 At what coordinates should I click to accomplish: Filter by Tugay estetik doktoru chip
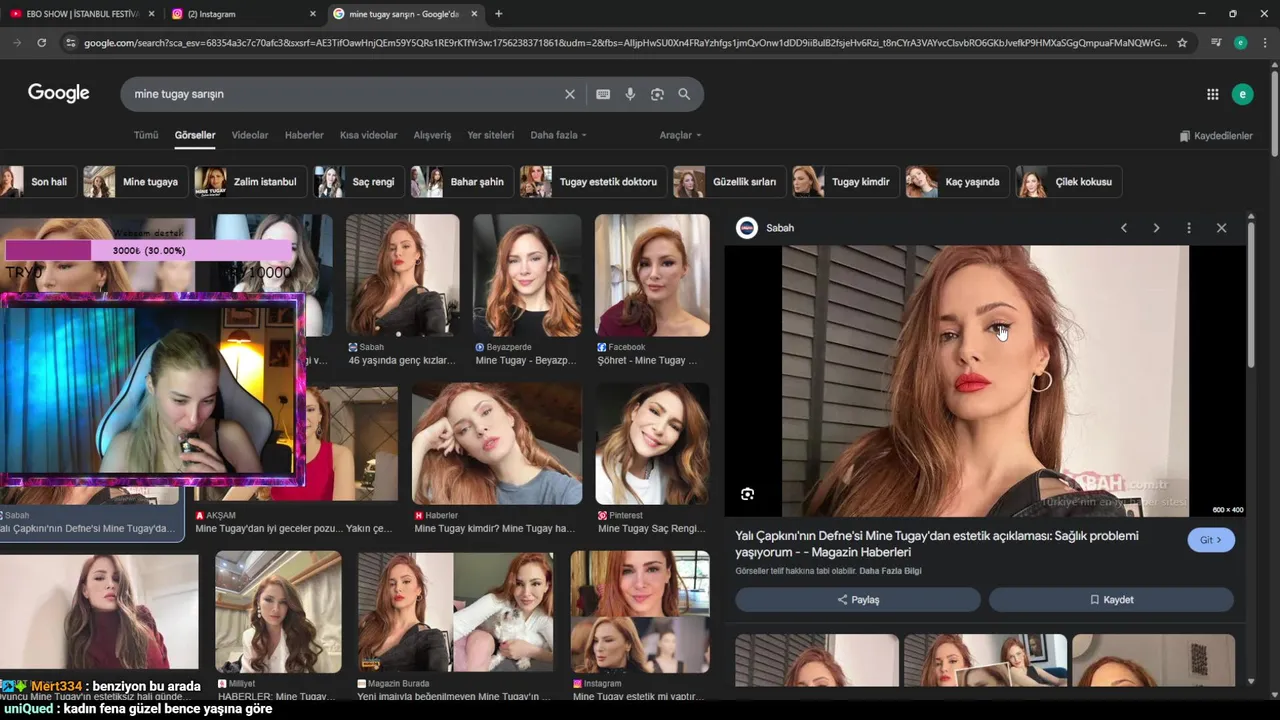592,182
